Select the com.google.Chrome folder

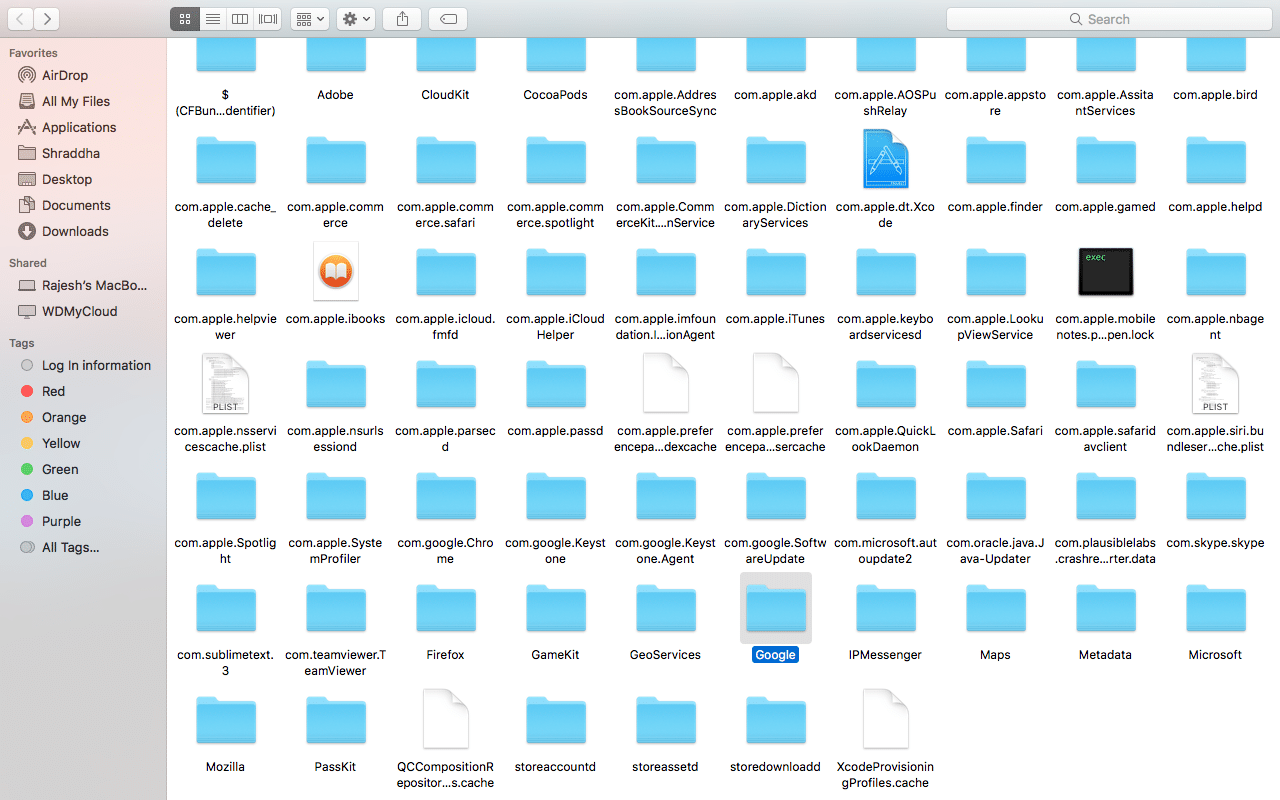coord(445,497)
